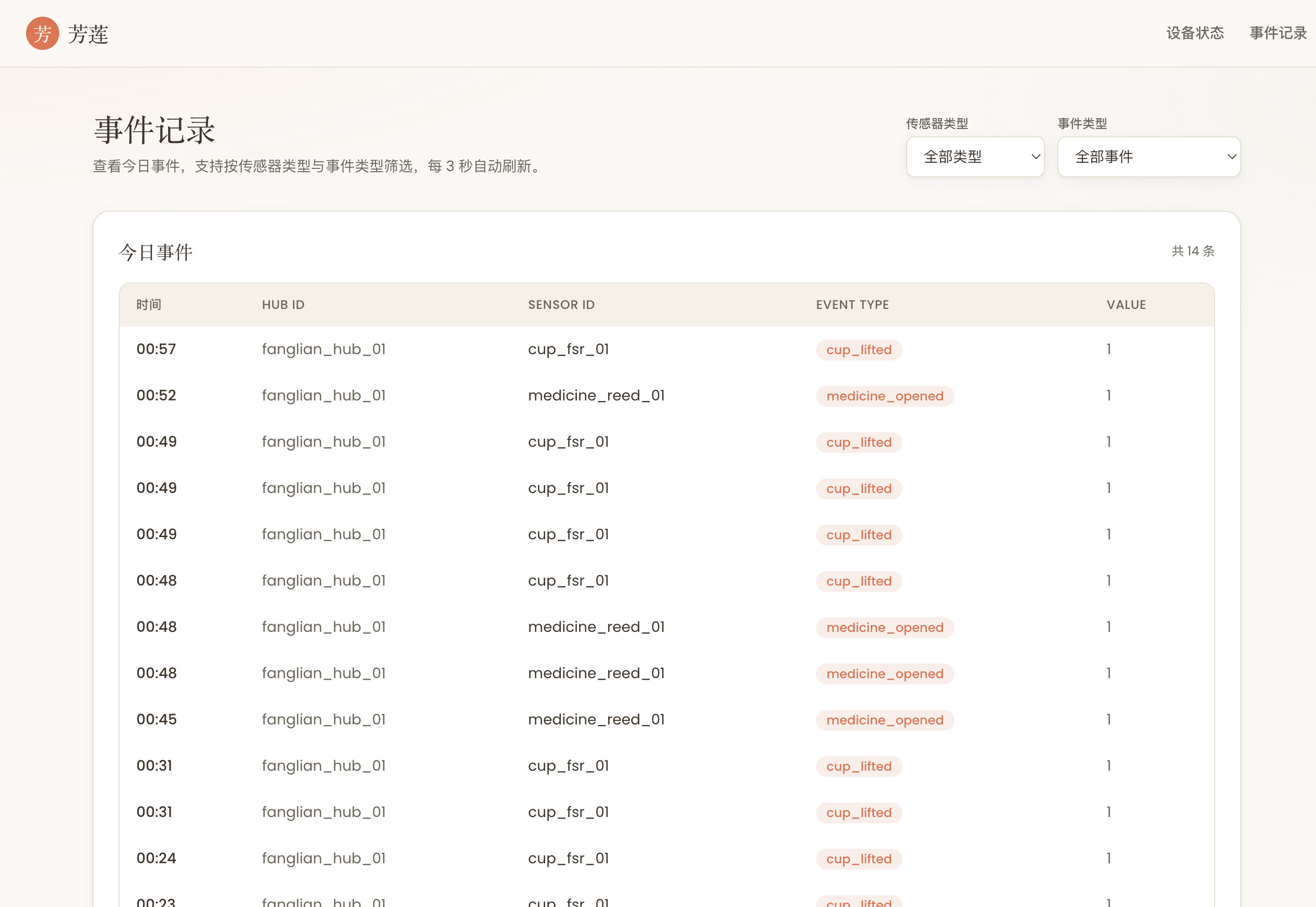Go to 事件记录 in the top navigation
This screenshot has height=907, width=1316.
click(1278, 33)
